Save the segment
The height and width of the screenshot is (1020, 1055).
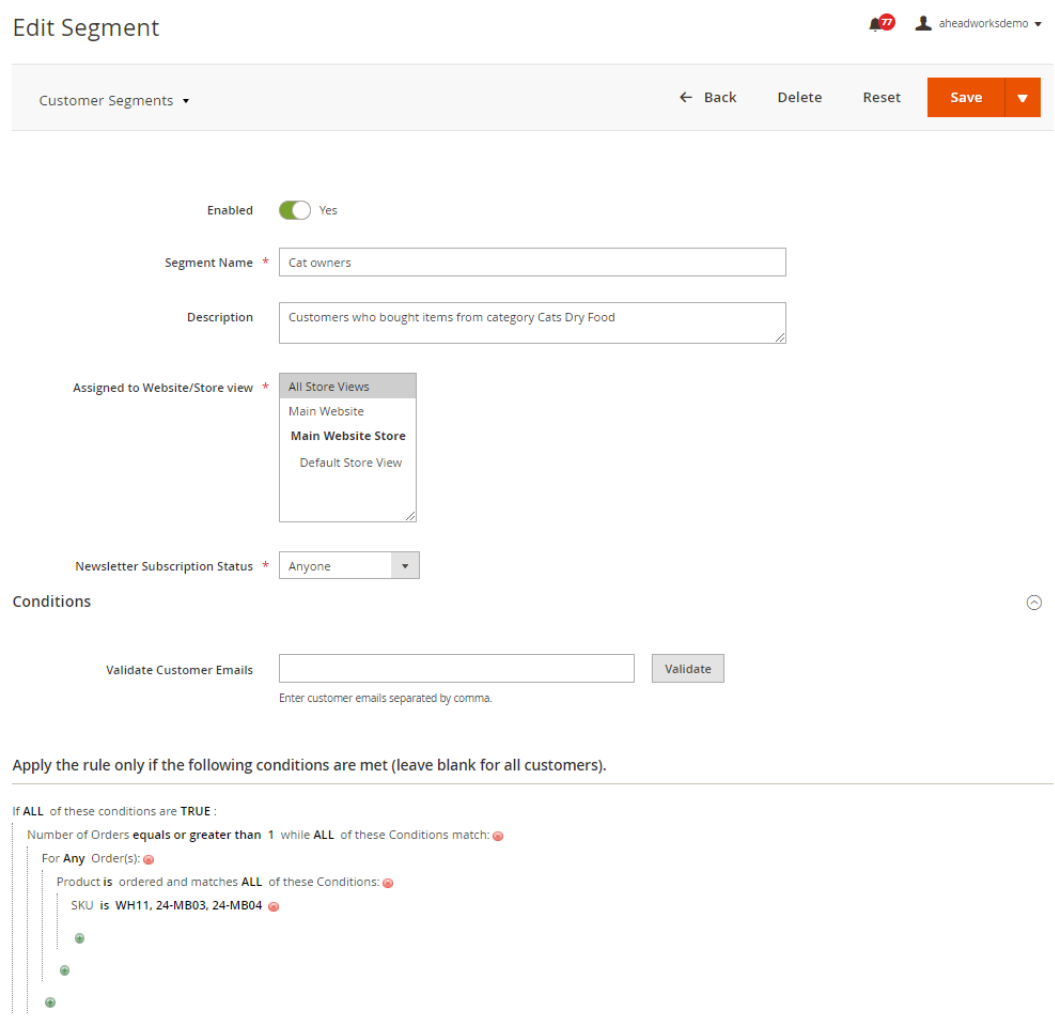coord(966,97)
